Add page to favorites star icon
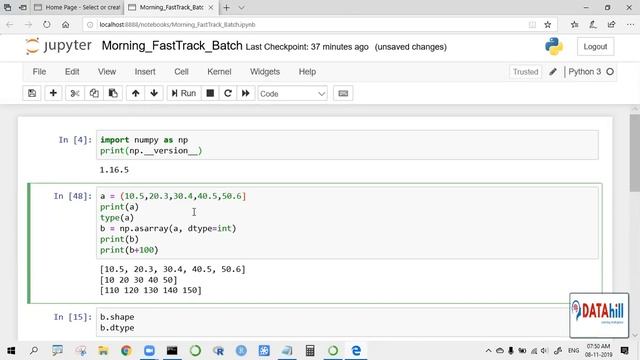Screen dimensions: 640x360 coord(548,24)
